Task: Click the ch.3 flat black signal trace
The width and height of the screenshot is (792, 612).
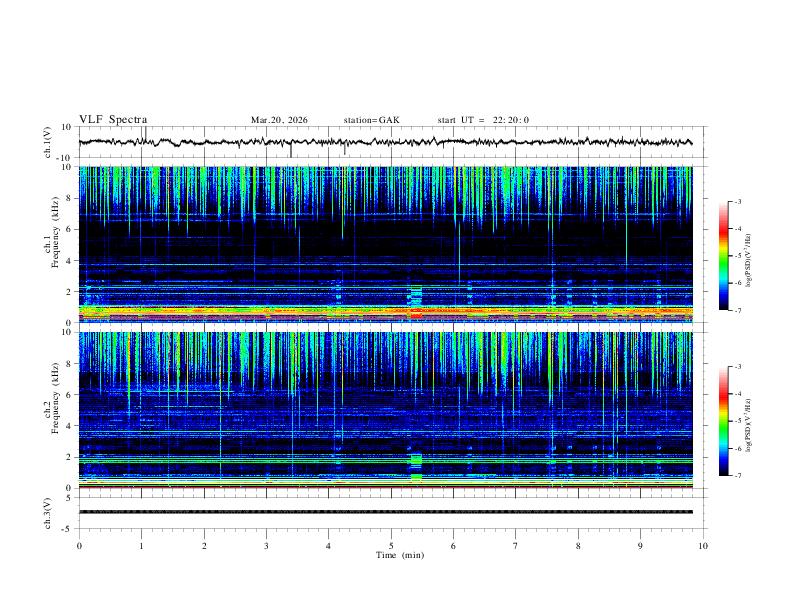Action: 385,512
